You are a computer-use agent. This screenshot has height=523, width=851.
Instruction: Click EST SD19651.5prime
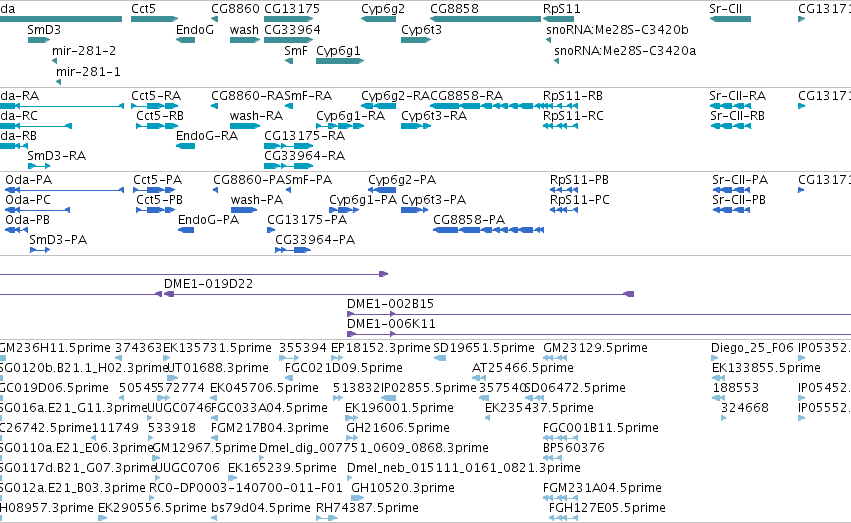tap(440, 358)
